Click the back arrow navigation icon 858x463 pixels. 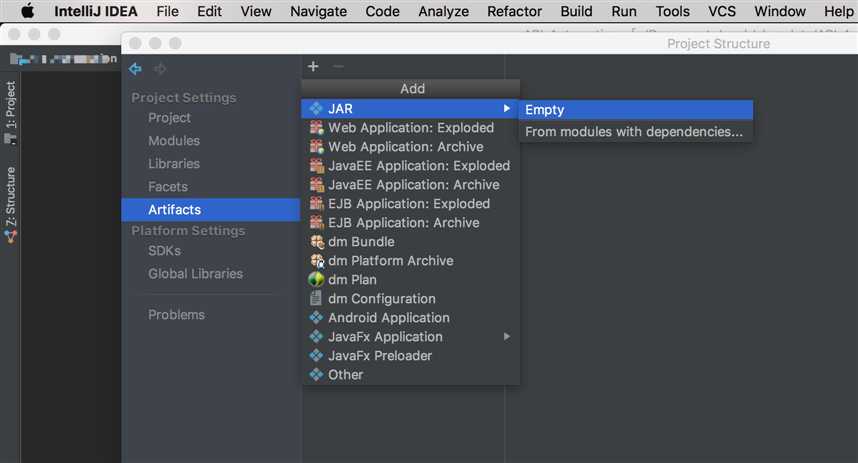tap(135, 69)
